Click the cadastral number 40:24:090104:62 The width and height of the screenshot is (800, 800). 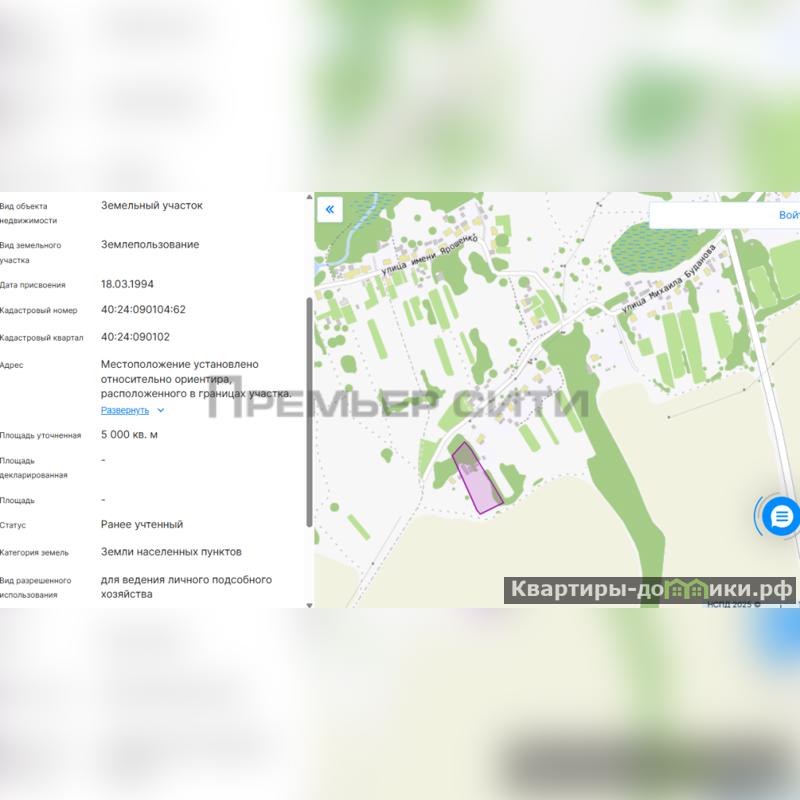tap(143, 309)
